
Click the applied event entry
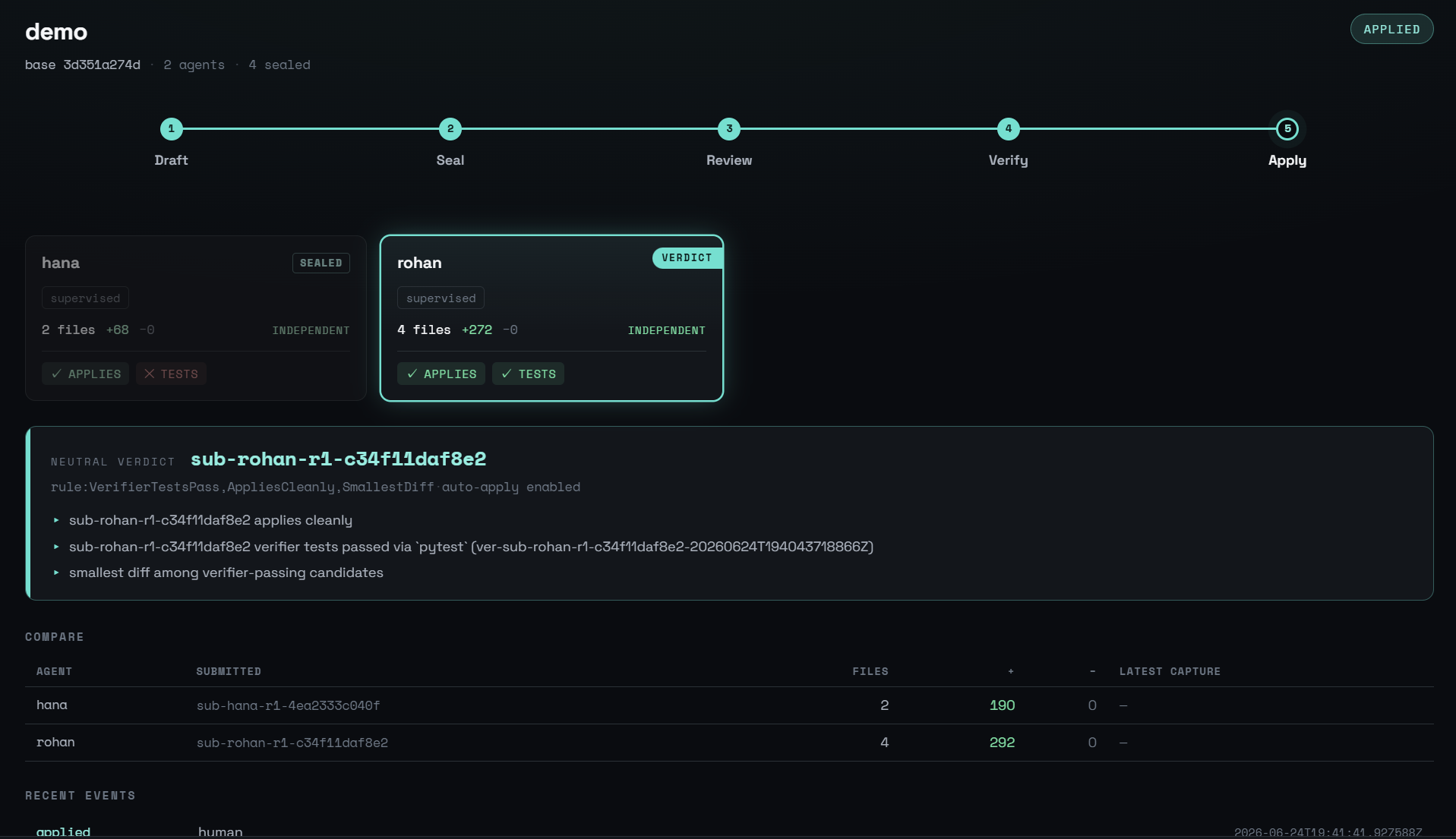click(63, 832)
